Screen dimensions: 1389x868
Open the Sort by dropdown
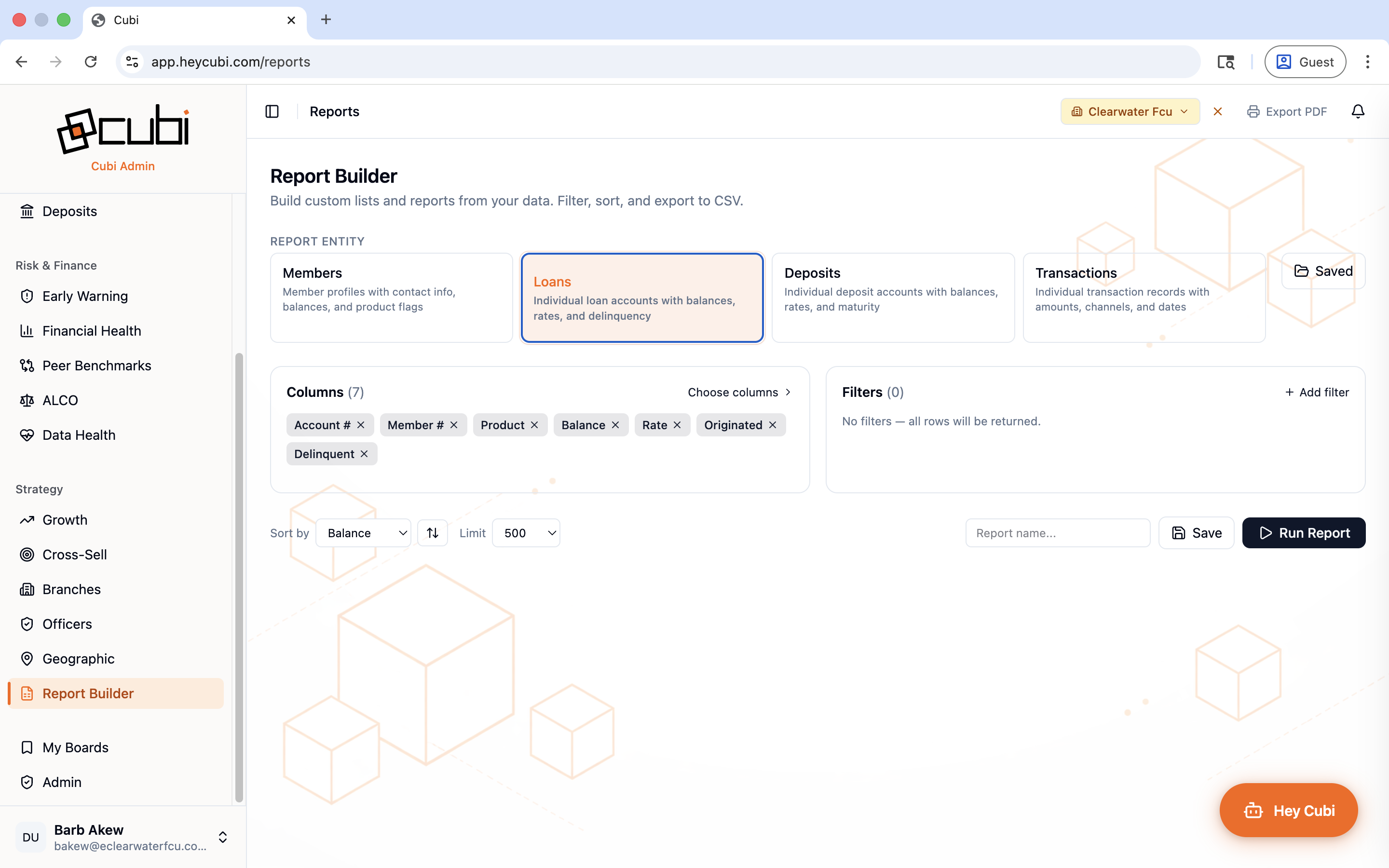tap(363, 533)
